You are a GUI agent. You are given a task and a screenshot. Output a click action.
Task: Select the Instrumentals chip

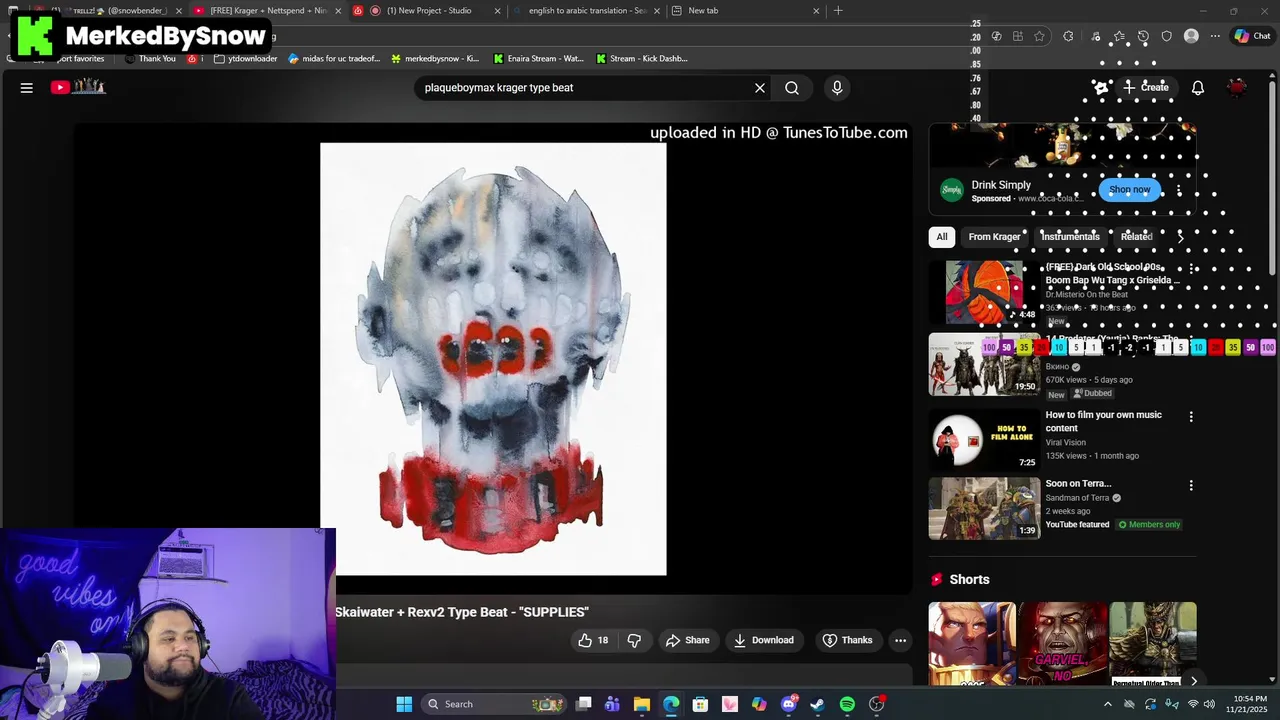click(x=1070, y=237)
